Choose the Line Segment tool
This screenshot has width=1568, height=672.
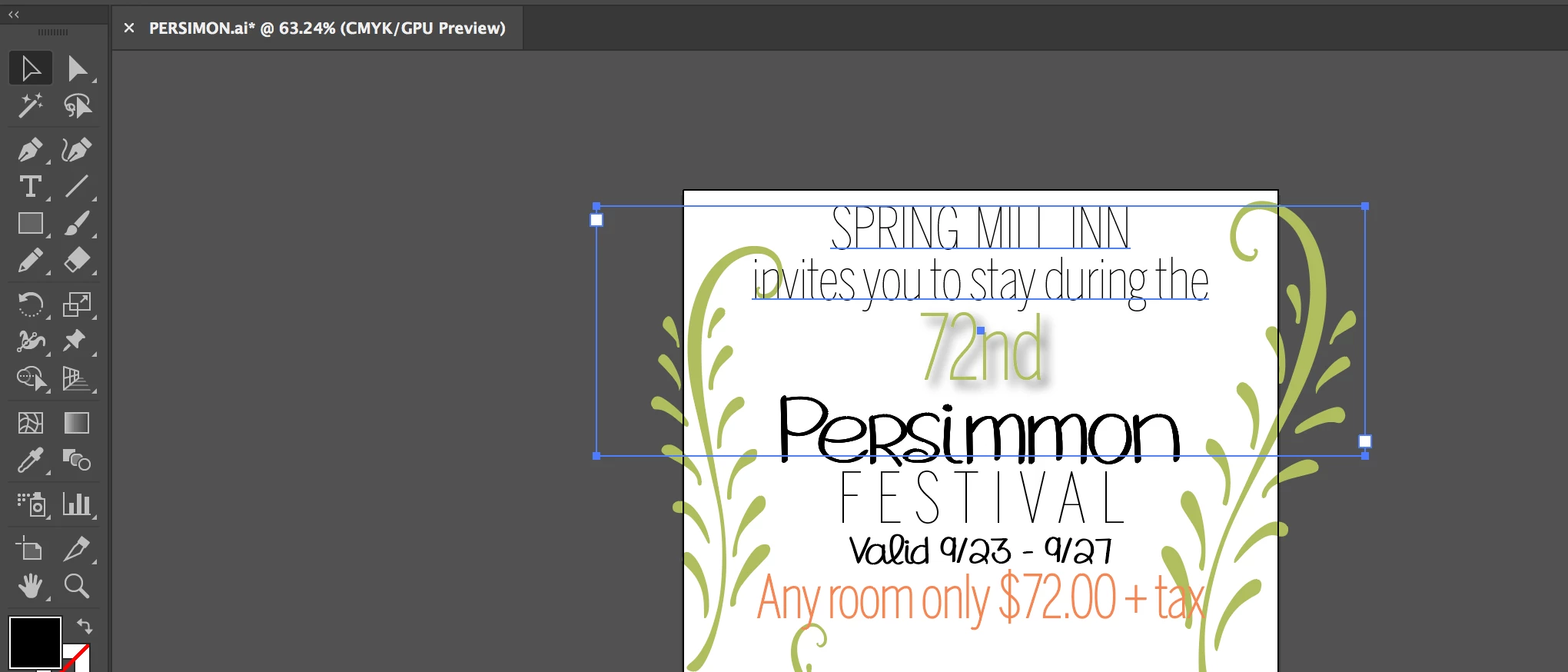click(x=77, y=187)
